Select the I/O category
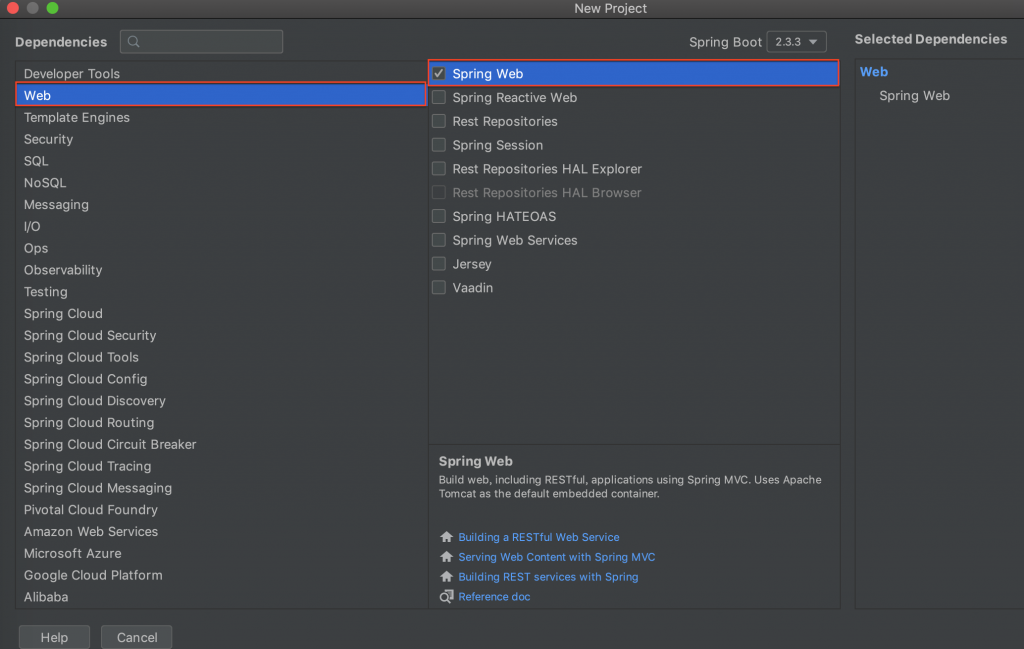1024x649 pixels. (x=221, y=227)
